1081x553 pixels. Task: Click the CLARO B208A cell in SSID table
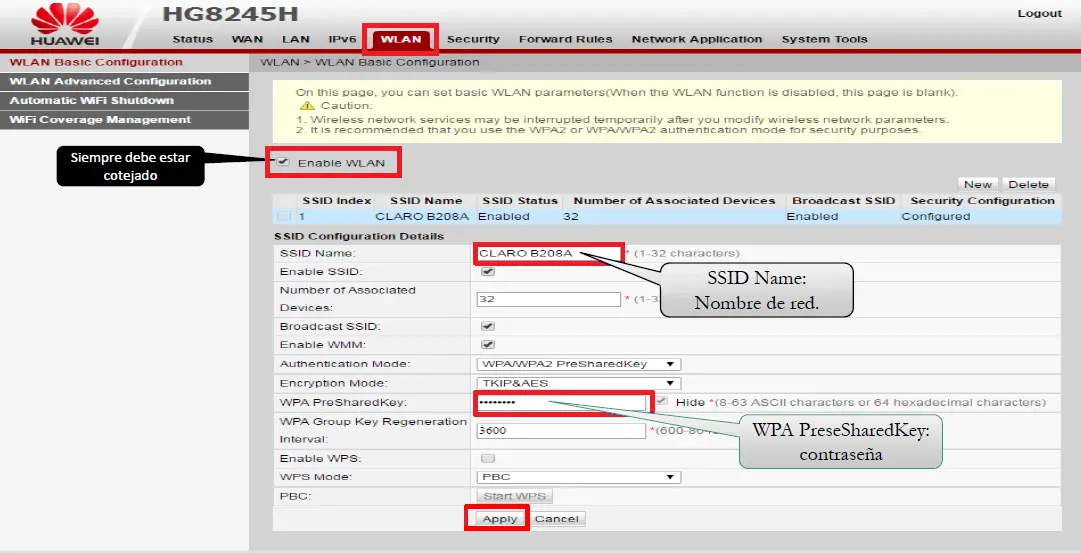pos(422,217)
